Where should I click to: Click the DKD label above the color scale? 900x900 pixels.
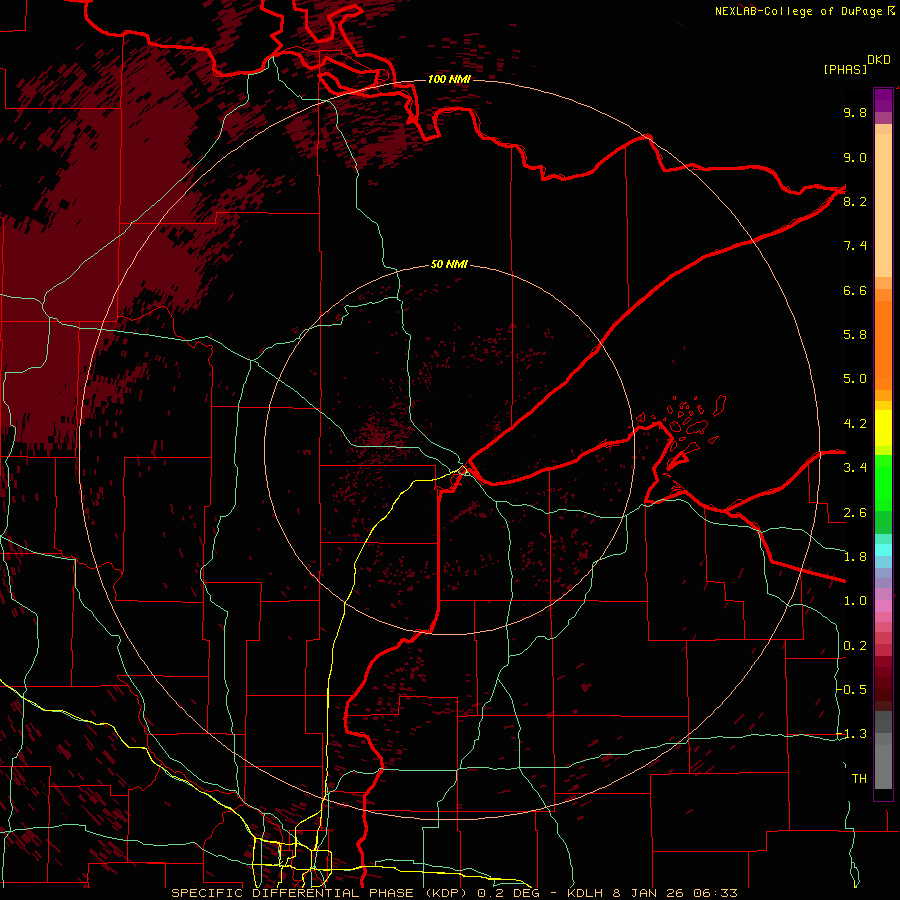pyautogui.click(x=879, y=60)
